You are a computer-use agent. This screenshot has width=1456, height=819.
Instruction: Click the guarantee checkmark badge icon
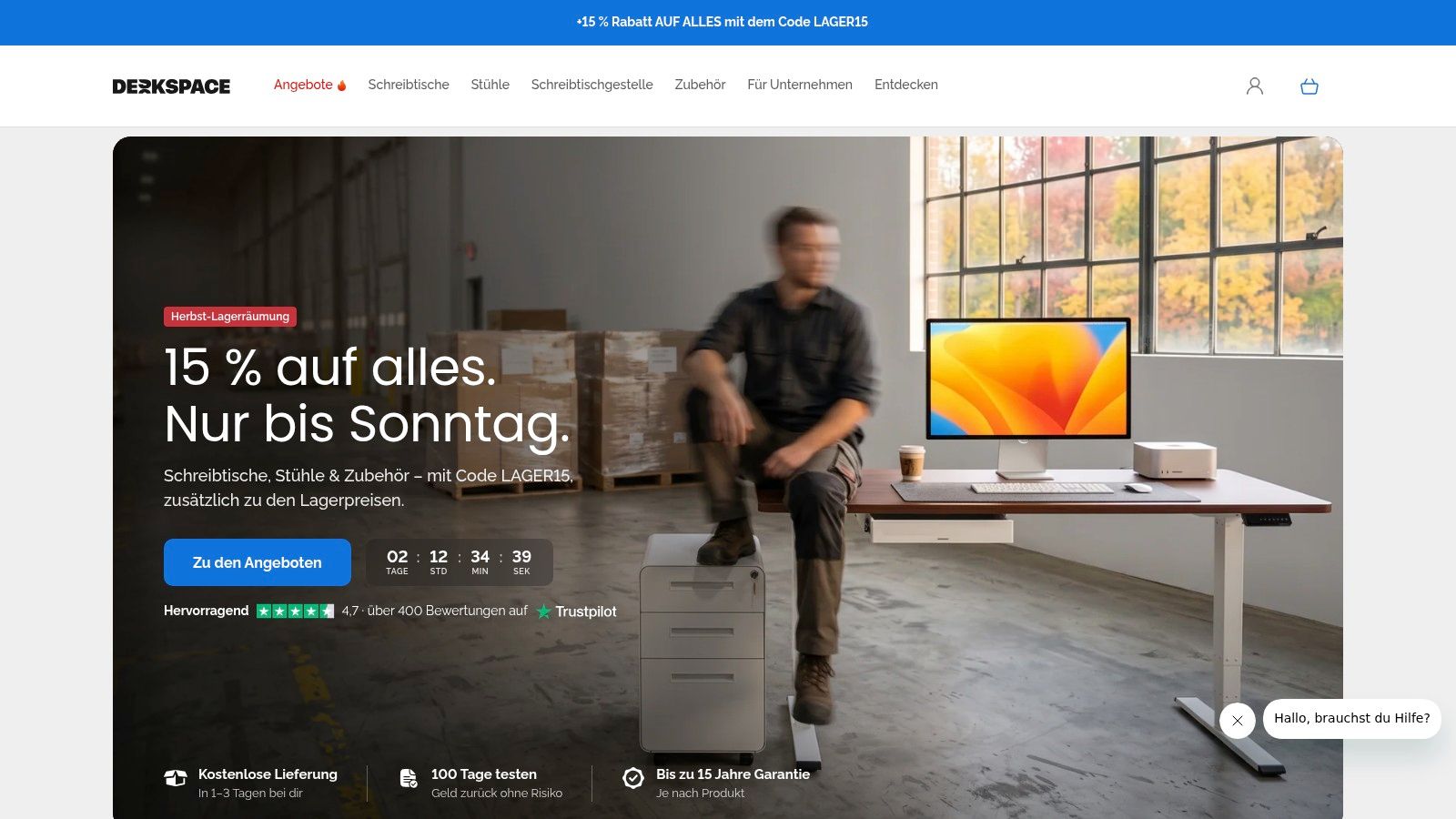(x=633, y=778)
